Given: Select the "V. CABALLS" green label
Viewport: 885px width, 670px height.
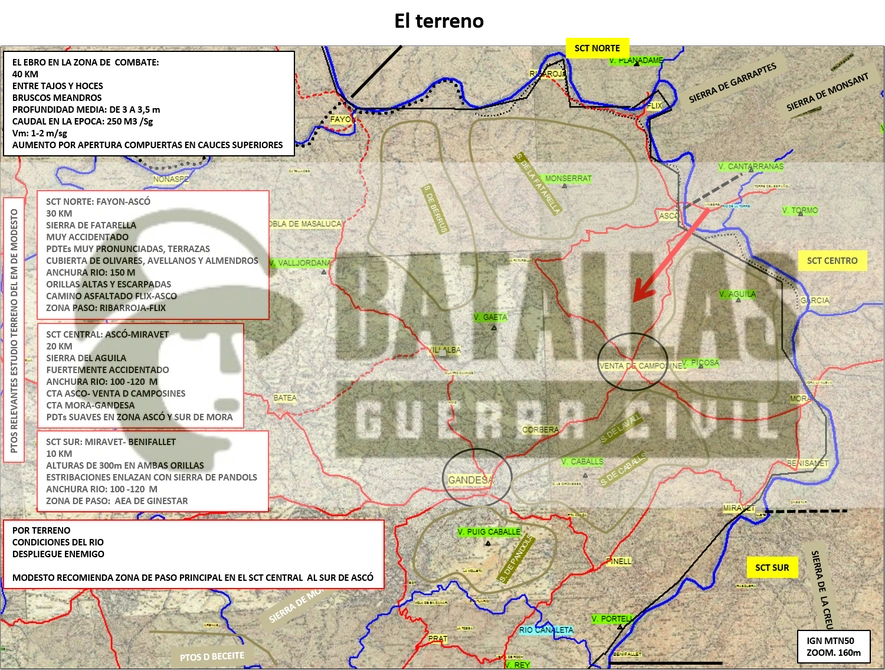Looking at the screenshot, I should tap(582, 462).
